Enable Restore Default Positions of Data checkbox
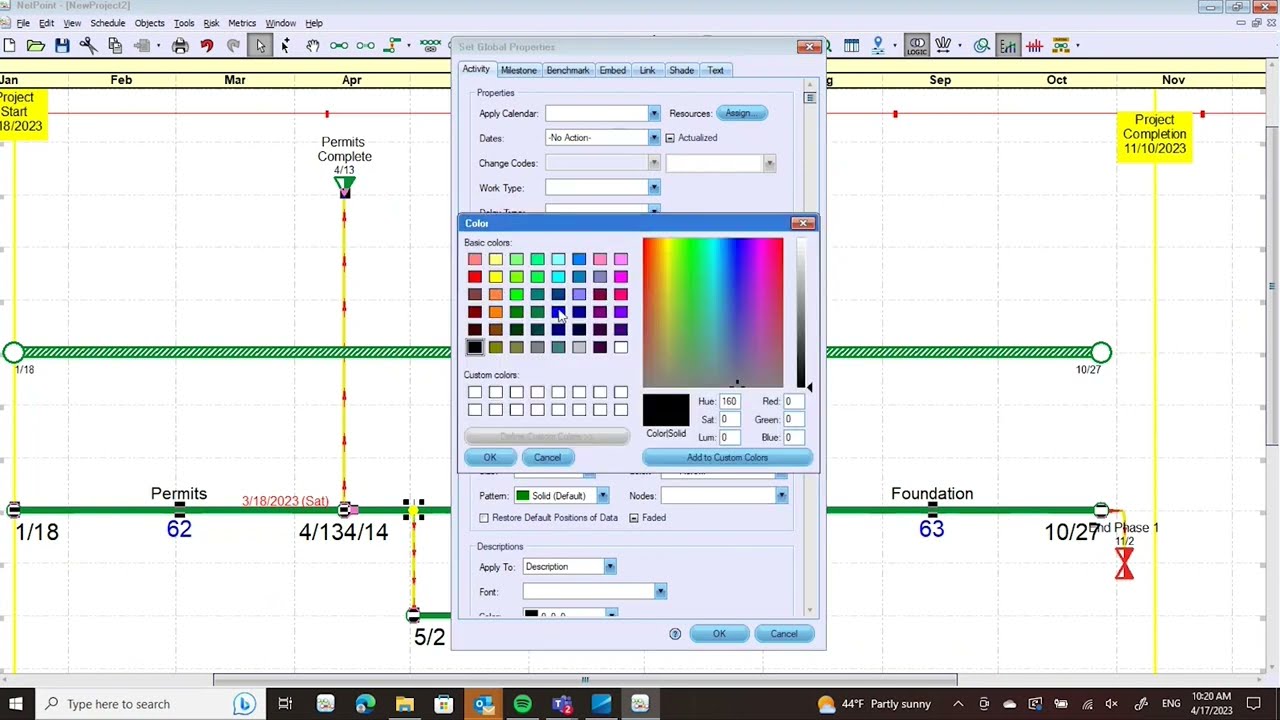 tap(484, 518)
